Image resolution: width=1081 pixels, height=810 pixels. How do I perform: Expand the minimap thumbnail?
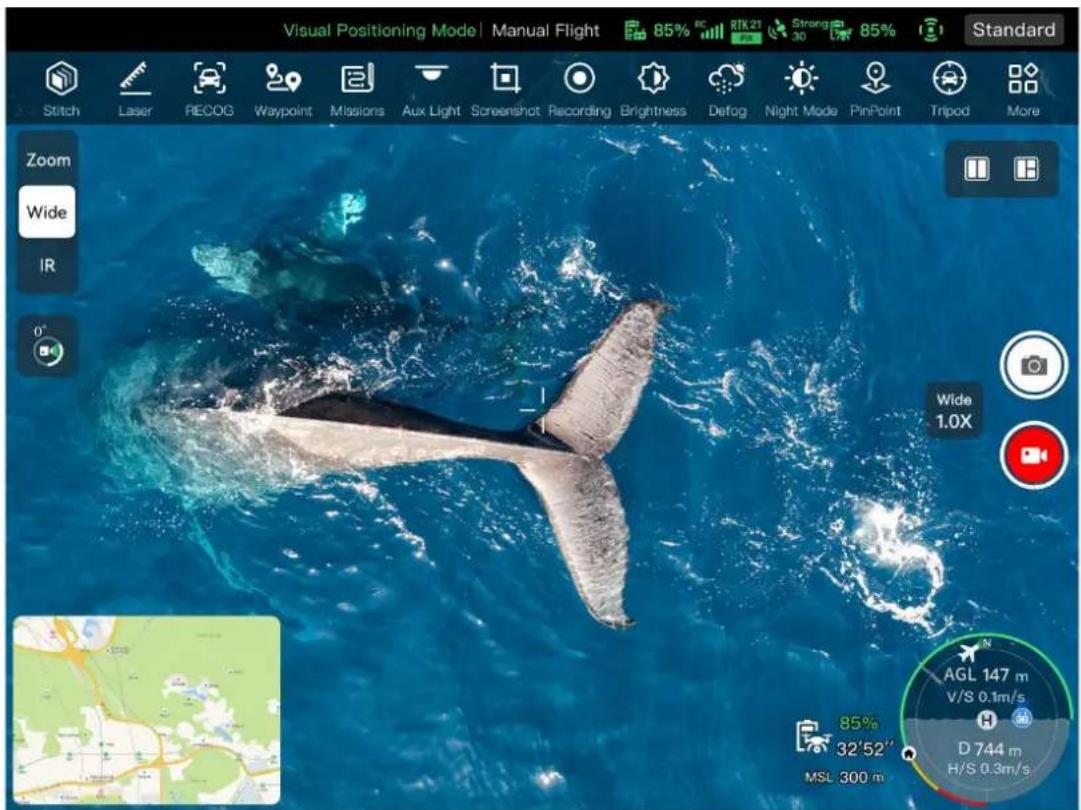[x=147, y=710]
